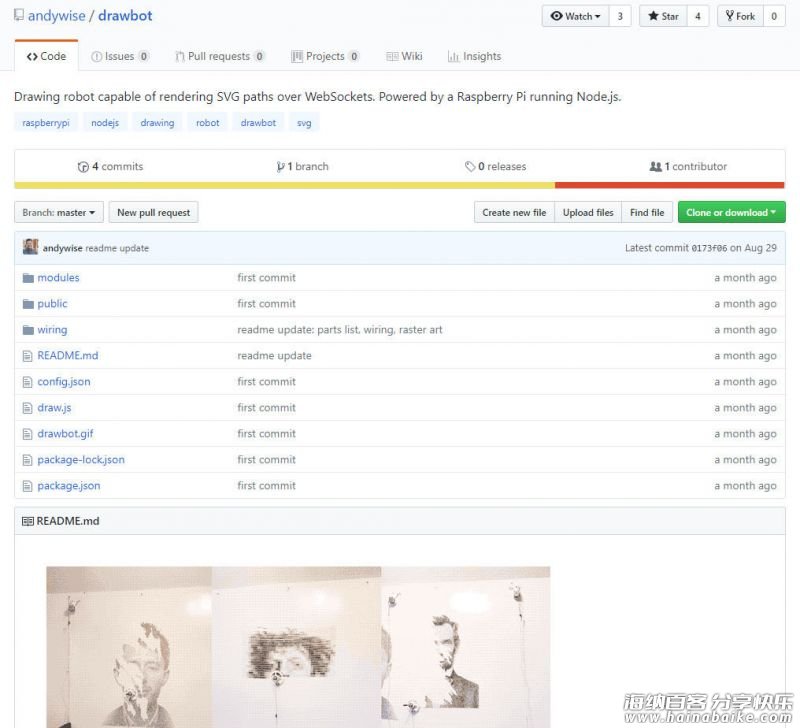The height and width of the screenshot is (728, 800).
Task: Select the robot topic tag
Action: tap(208, 123)
